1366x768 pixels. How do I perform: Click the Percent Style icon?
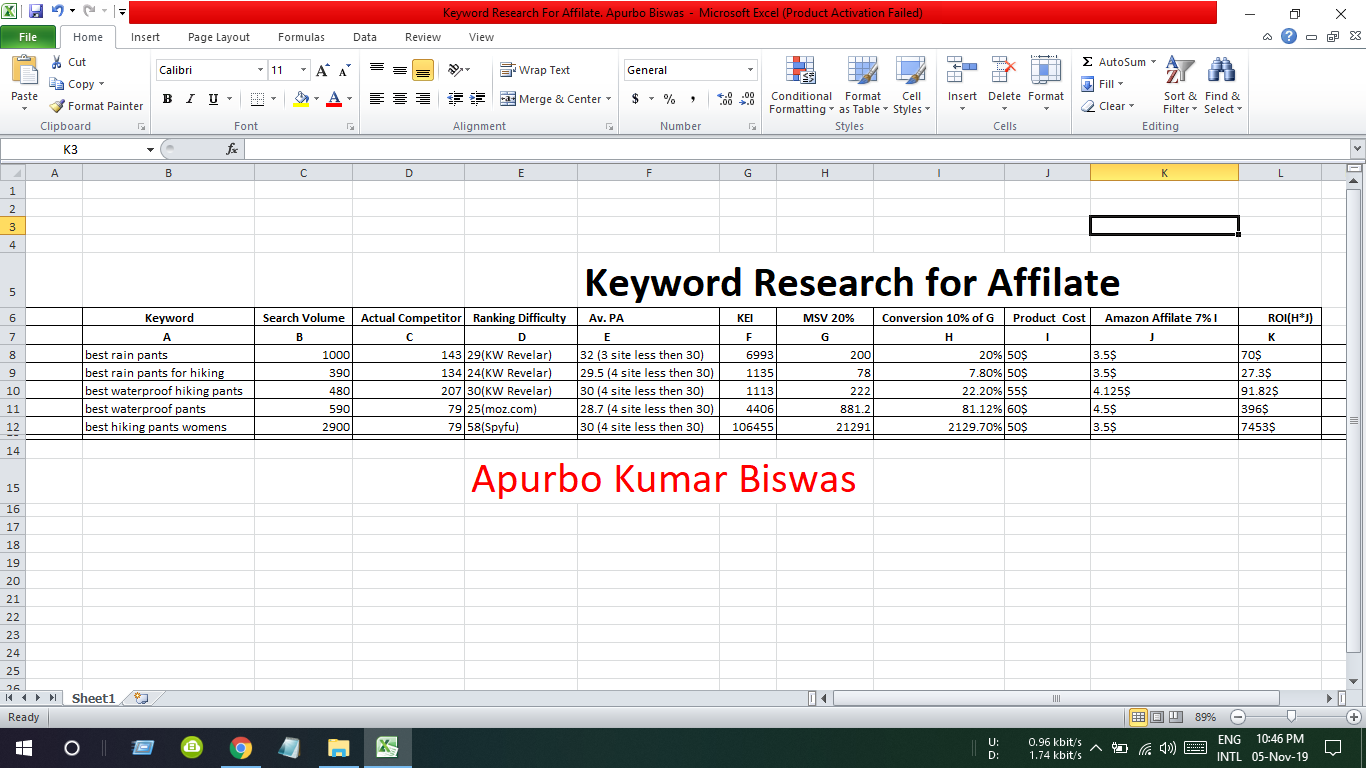tap(669, 99)
